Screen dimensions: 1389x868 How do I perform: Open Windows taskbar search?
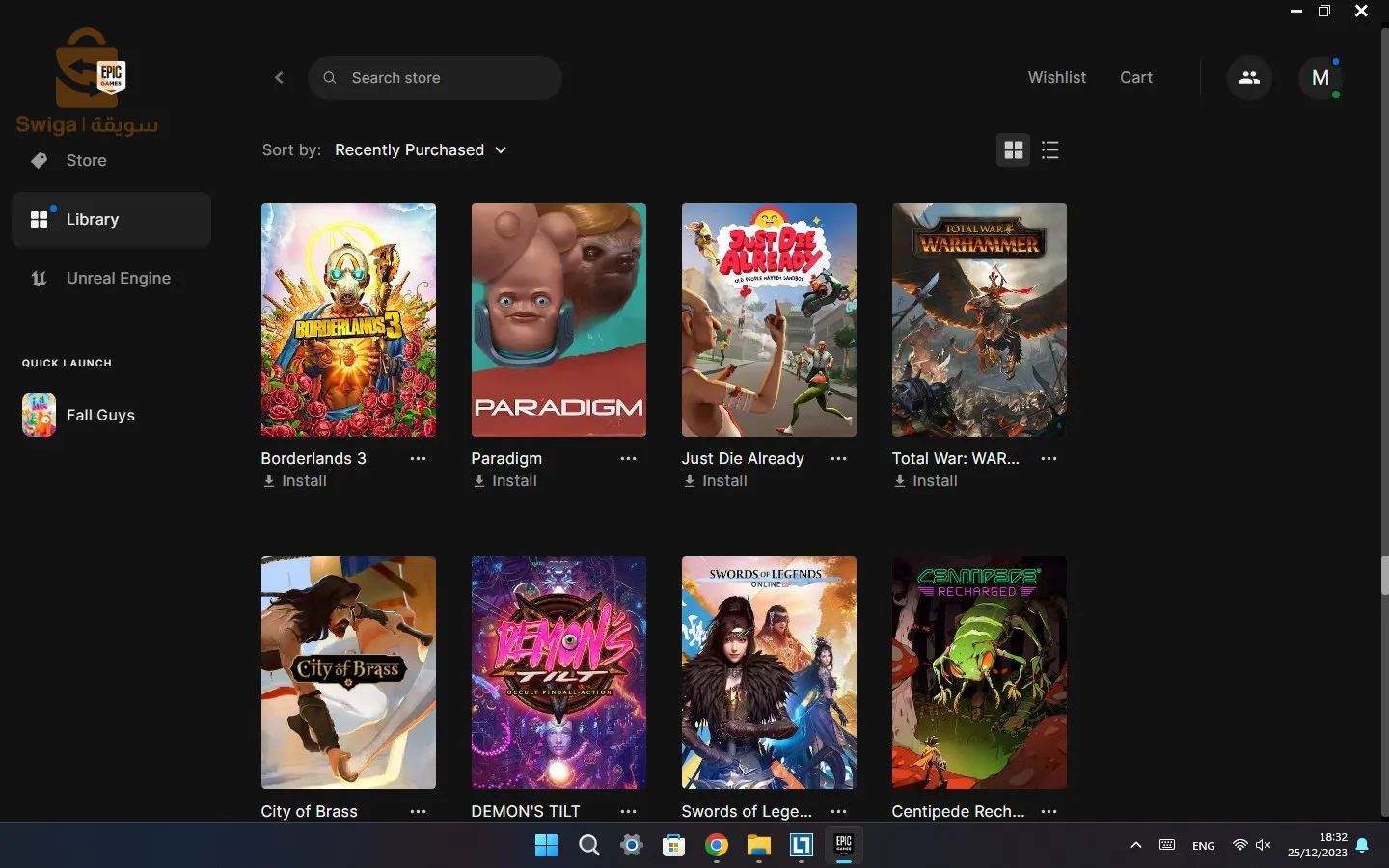point(588,846)
